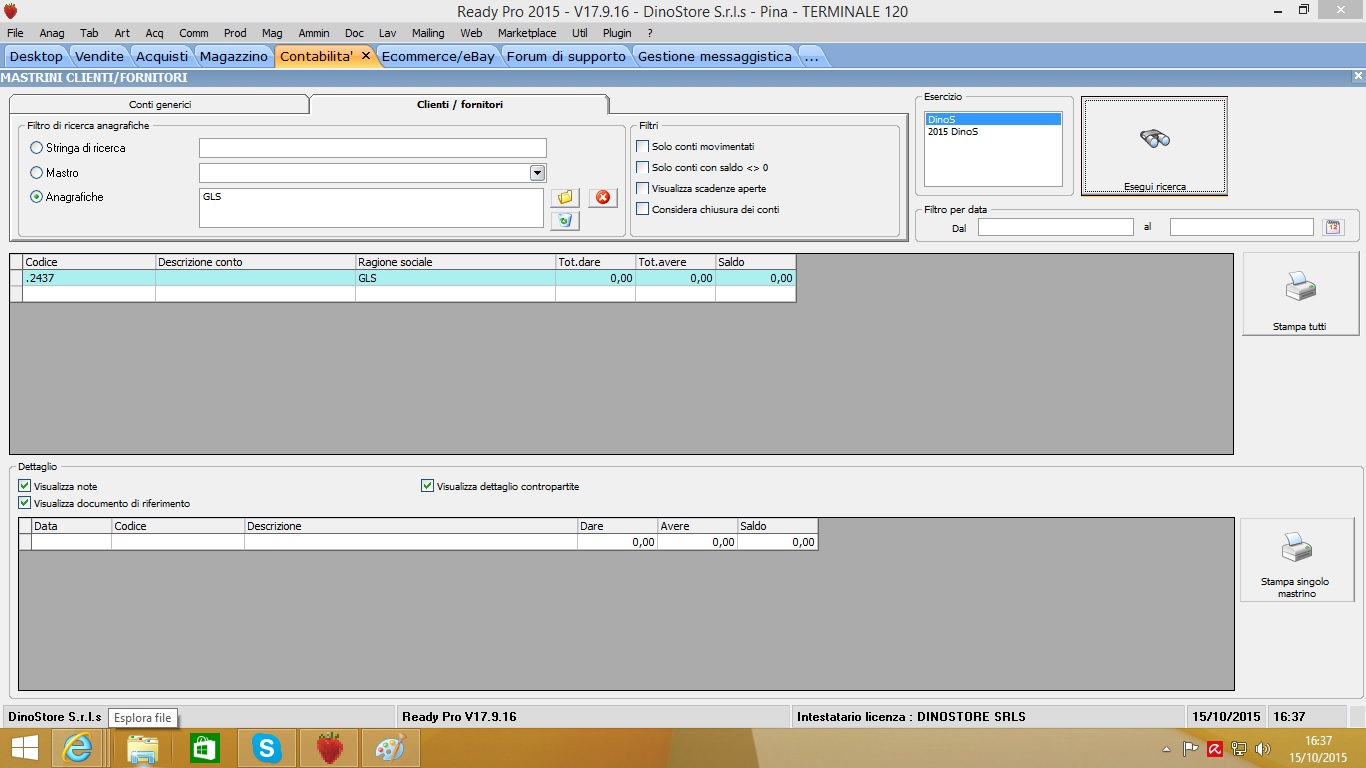Enable Solo conti con saldo <> 0
The image size is (1366, 768).
pyautogui.click(x=643, y=167)
